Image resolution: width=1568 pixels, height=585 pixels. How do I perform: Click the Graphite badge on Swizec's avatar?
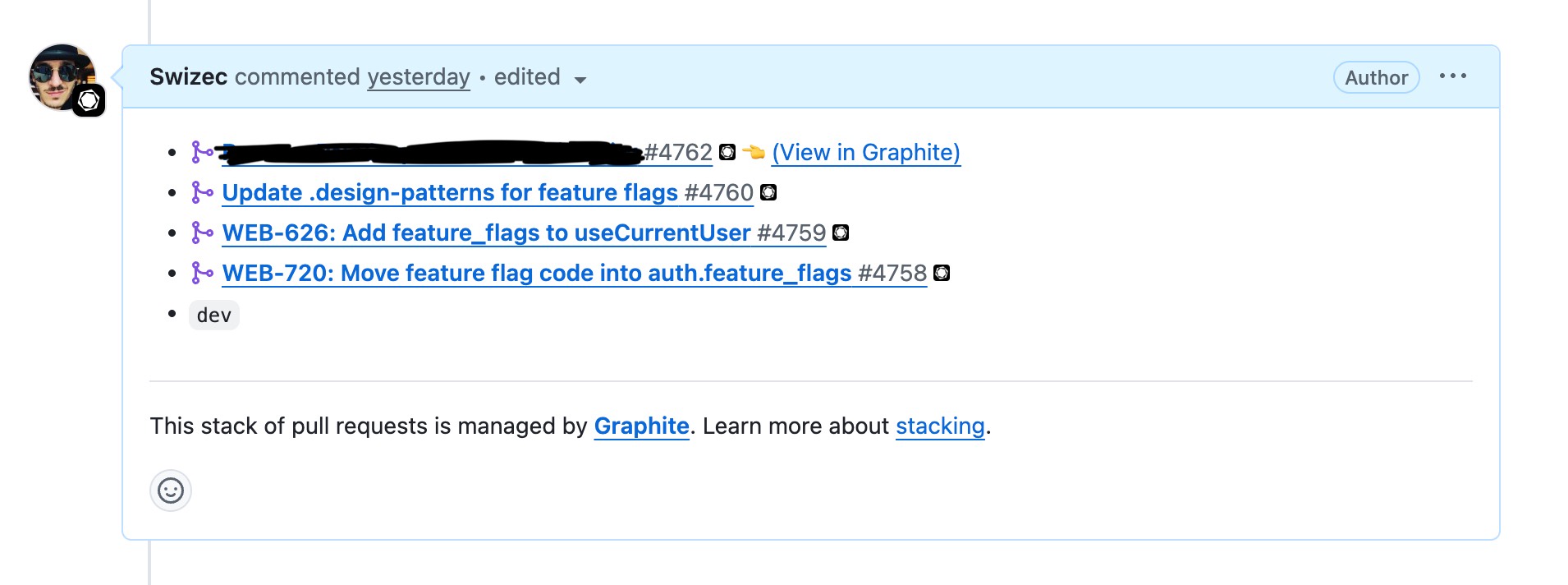89,101
